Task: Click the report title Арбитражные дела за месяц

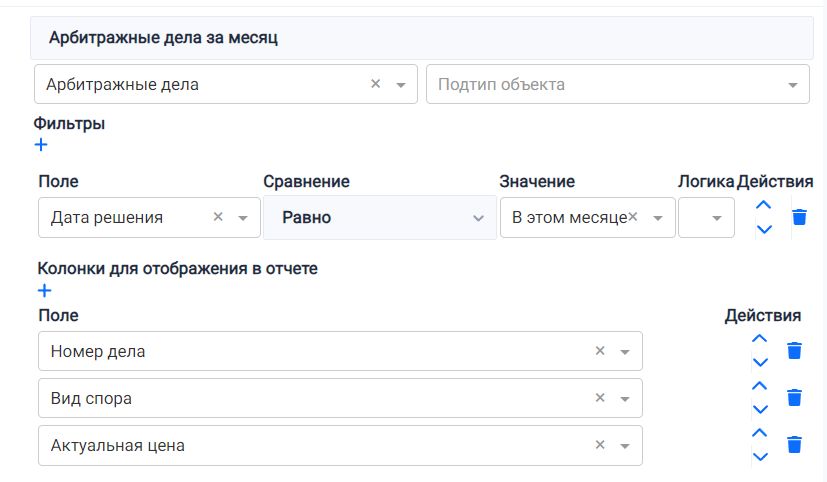Action: (162, 38)
